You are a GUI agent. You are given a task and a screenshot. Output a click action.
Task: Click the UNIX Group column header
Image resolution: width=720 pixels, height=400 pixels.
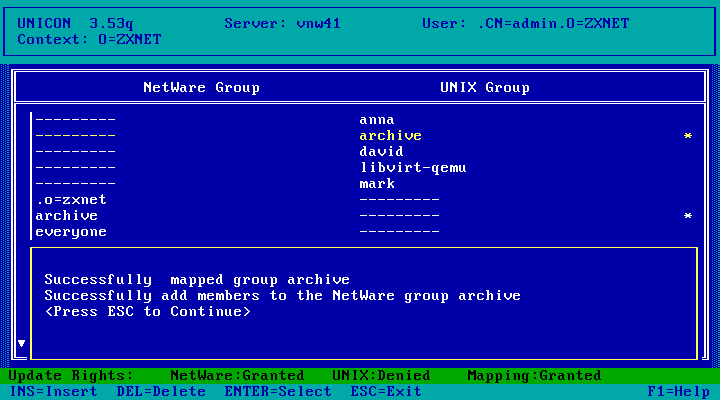pos(484,88)
